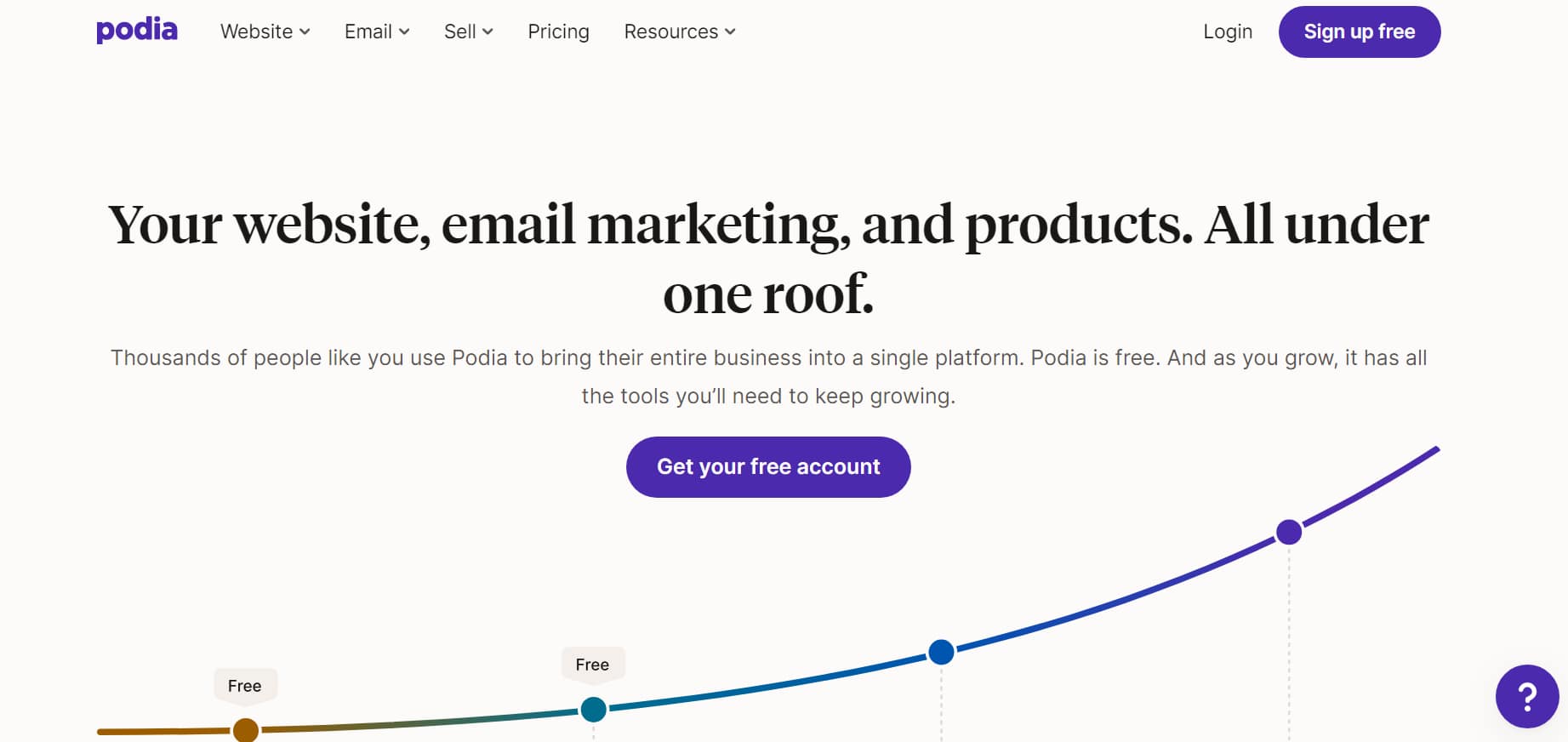The width and height of the screenshot is (1568, 742).
Task: Go to the Pricing page
Action: (558, 31)
